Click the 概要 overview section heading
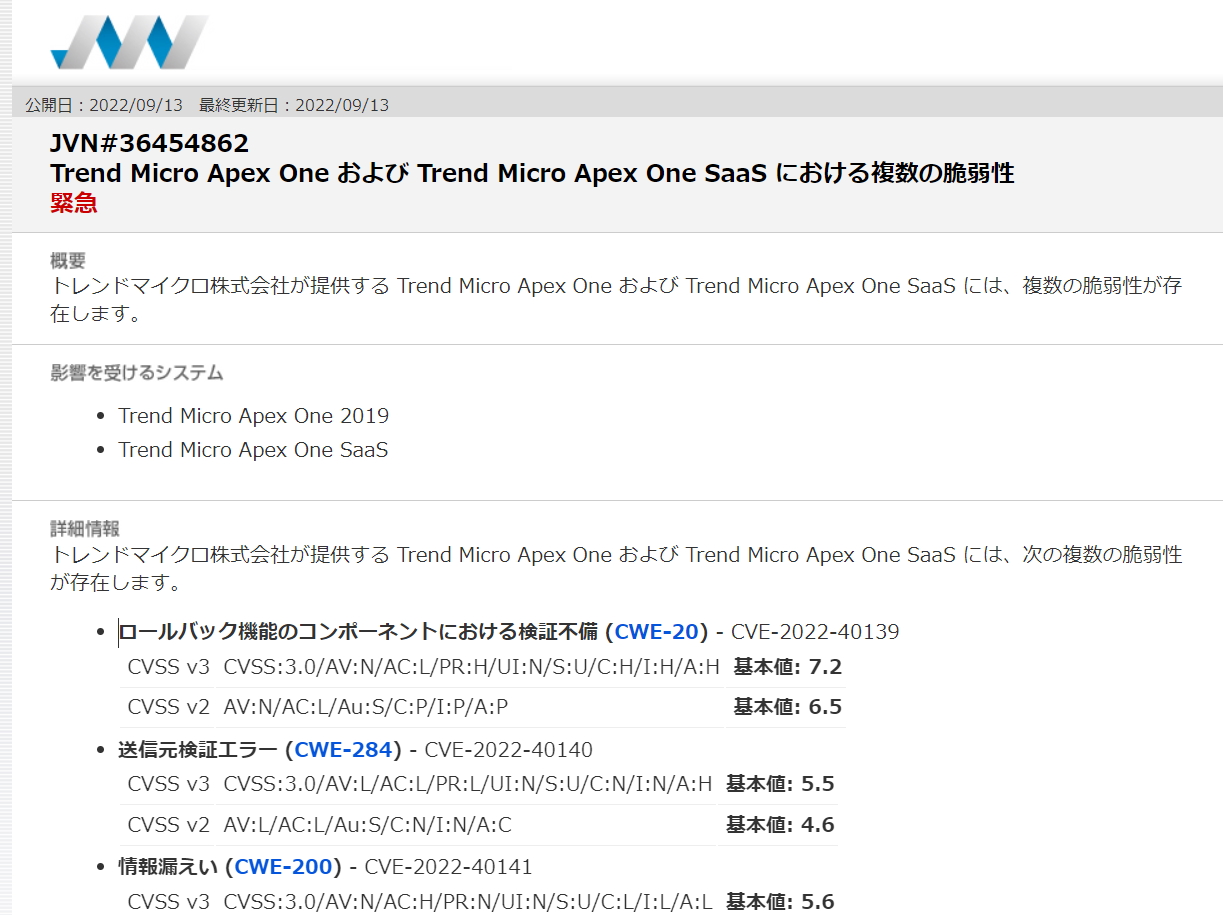Viewport: 1223px width, 915px height. click(x=69, y=260)
